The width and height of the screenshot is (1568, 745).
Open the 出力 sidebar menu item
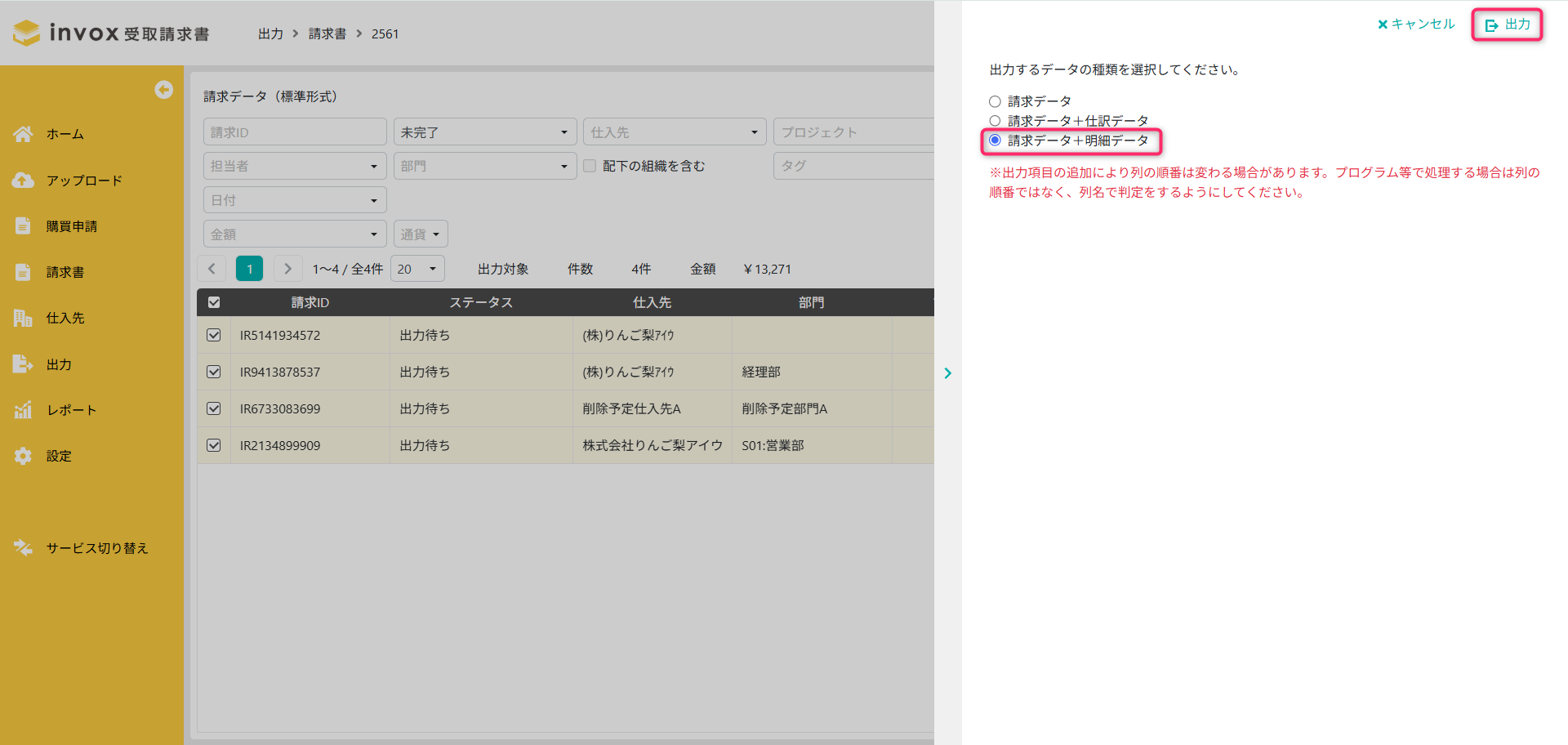tap(59, 364)
